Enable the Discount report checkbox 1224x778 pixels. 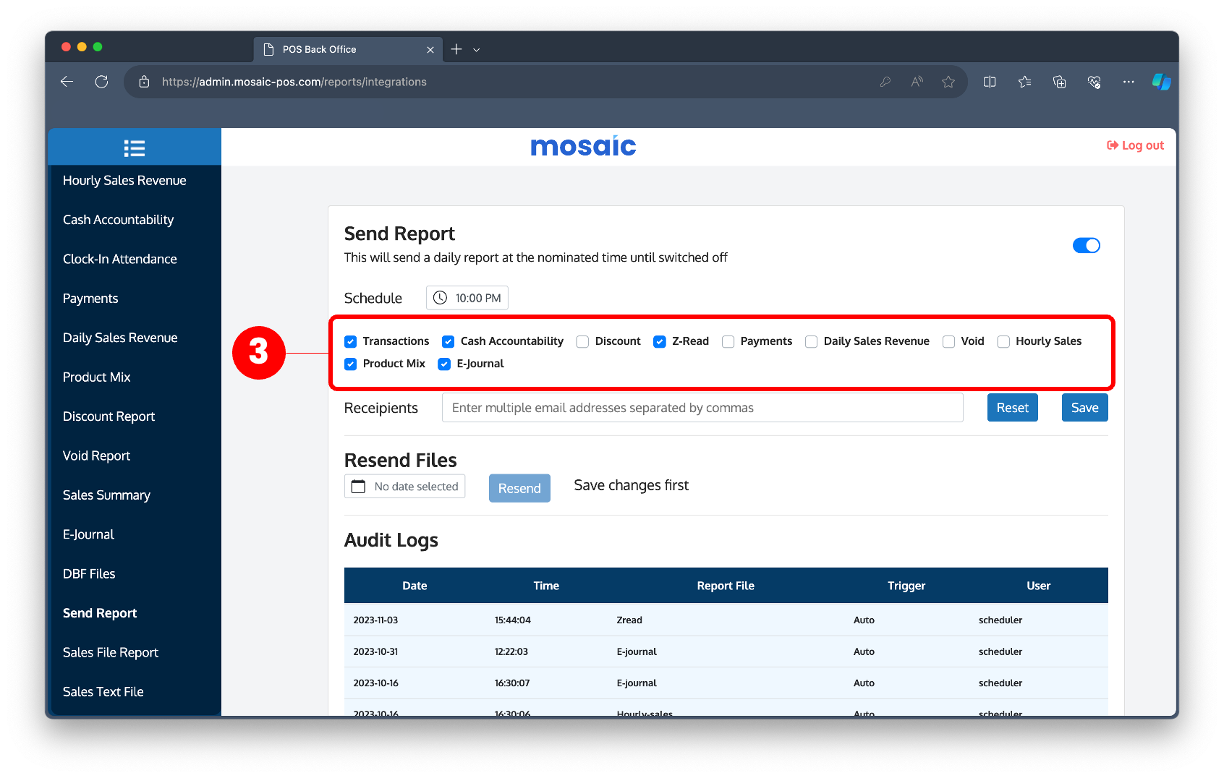pos(582,341)
